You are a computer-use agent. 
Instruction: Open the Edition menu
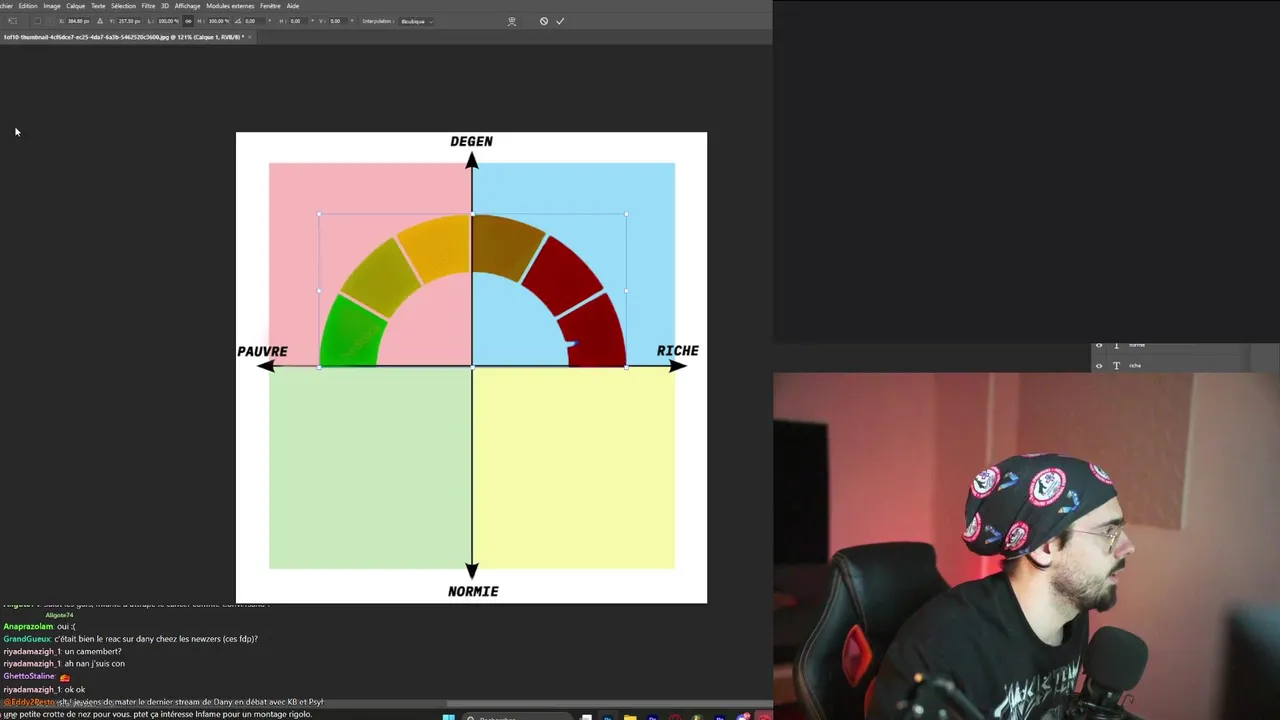coord(27,6)
